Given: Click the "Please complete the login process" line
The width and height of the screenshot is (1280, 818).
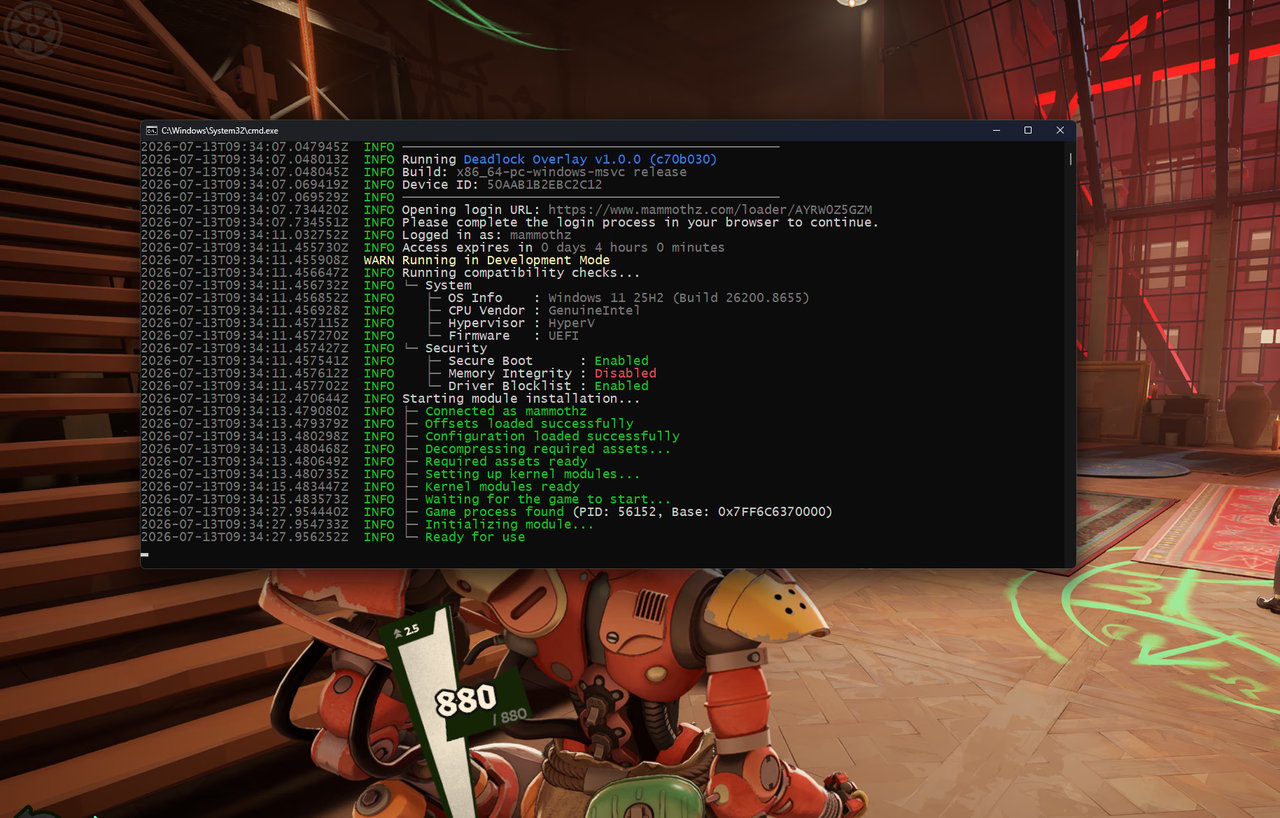Looking at the screenshot, I should 640,222.
